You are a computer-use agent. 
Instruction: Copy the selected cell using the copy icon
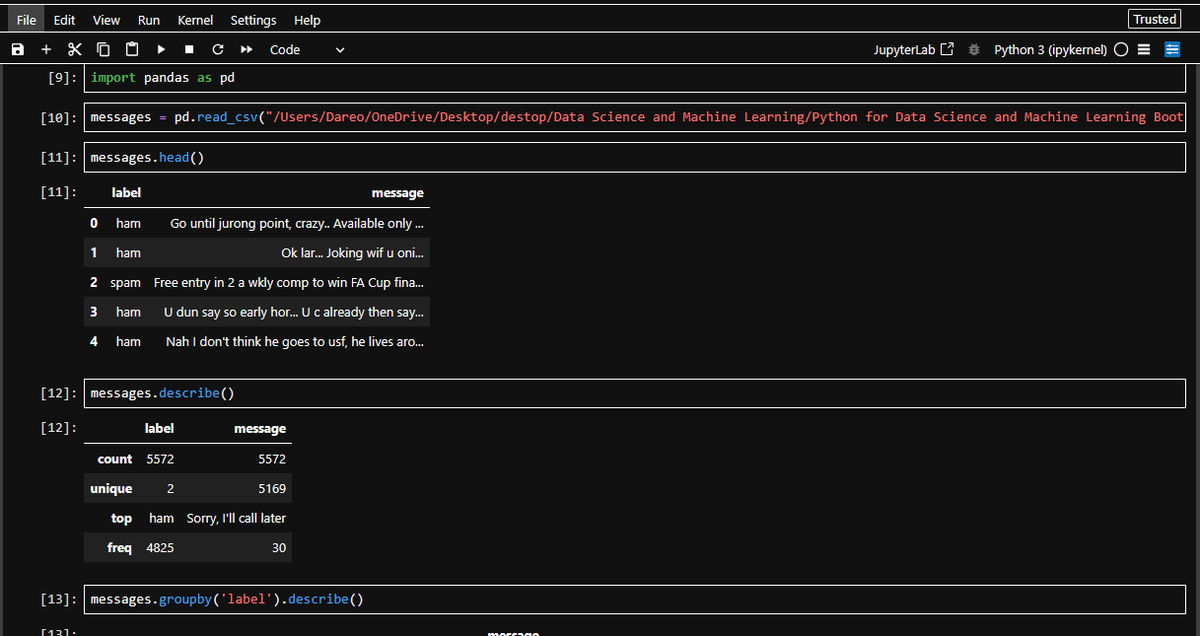point(103,49)
